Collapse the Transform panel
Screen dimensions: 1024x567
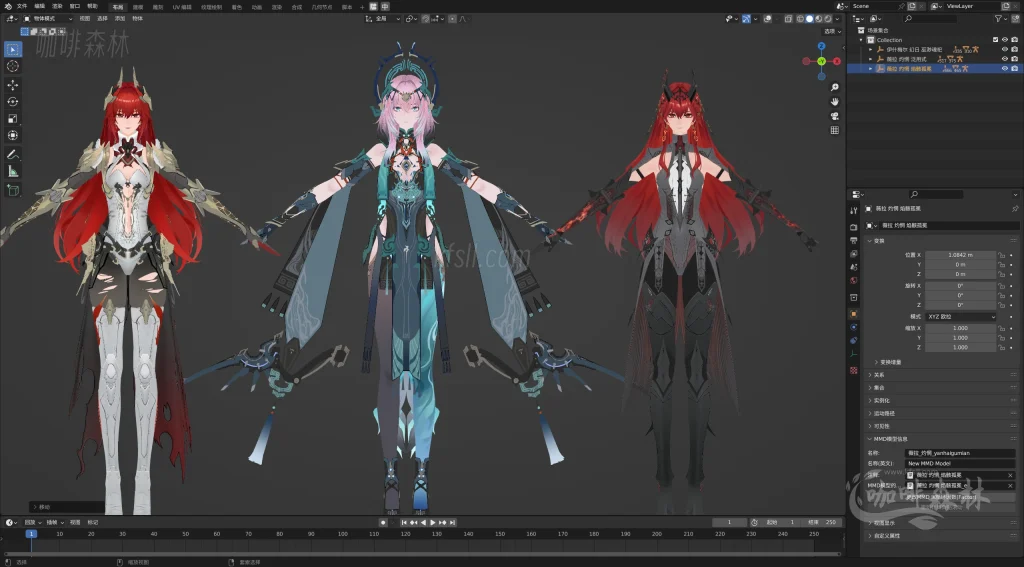tap(878, 241)
